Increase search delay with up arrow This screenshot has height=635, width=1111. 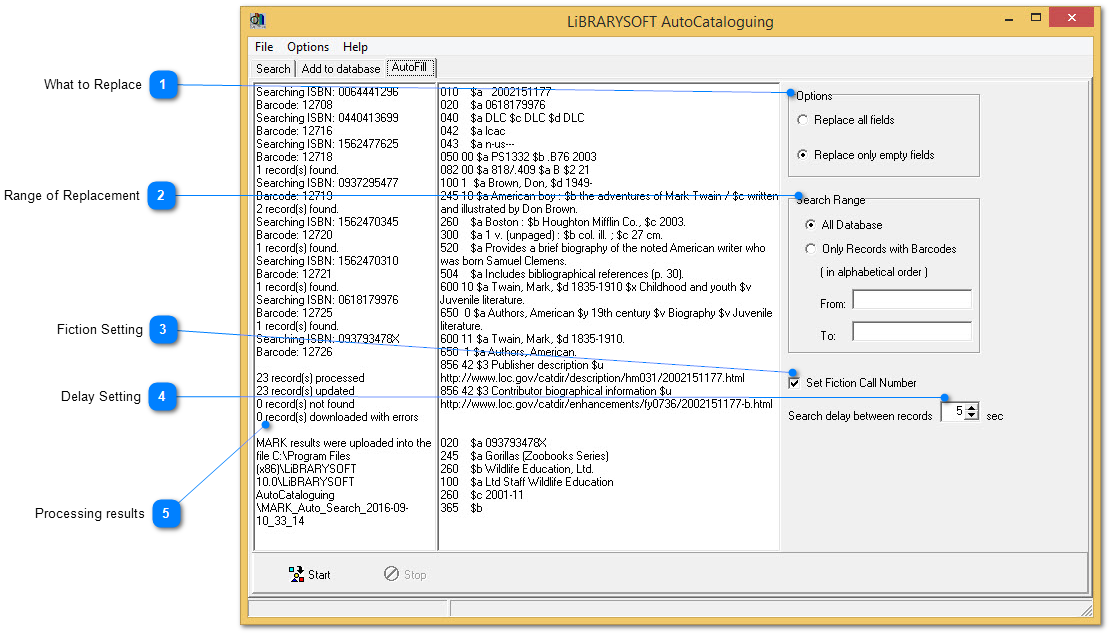click(972, 407)
